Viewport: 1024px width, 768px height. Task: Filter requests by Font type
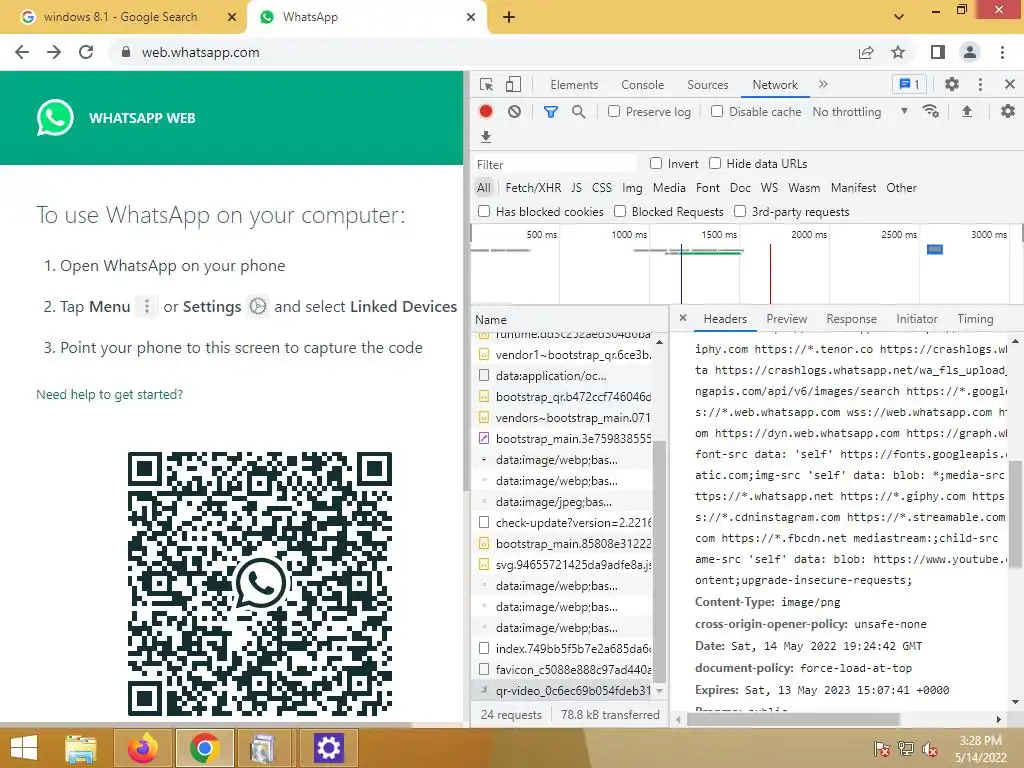tap(707, 188)
